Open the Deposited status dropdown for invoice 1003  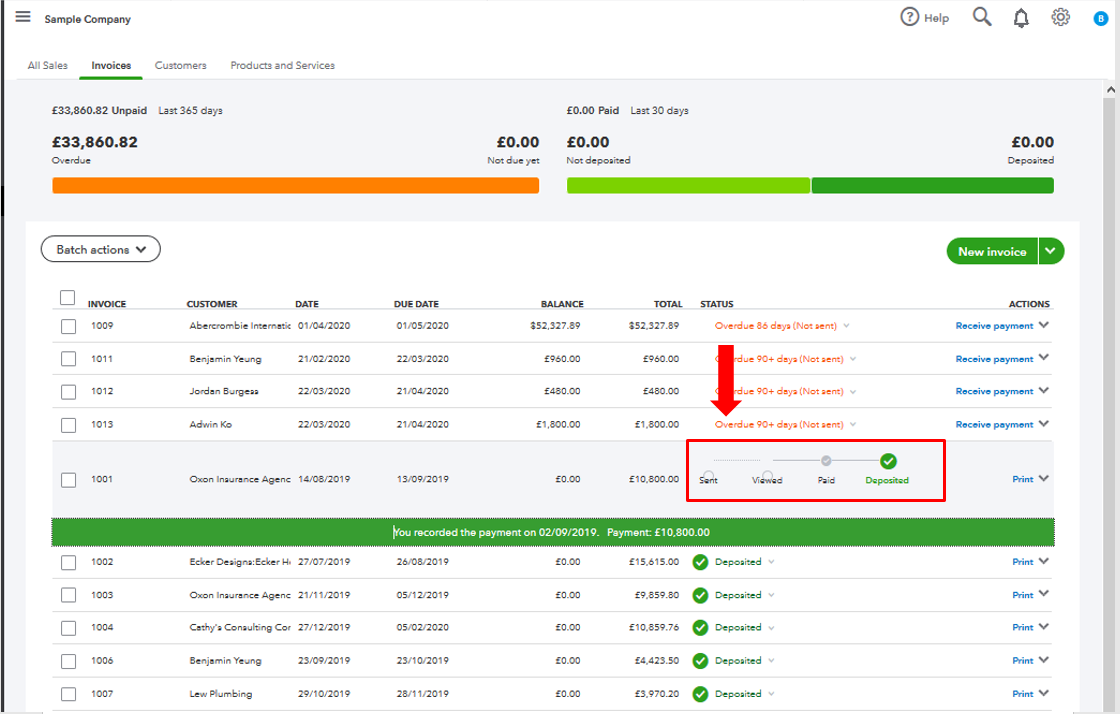coord(770,595)
